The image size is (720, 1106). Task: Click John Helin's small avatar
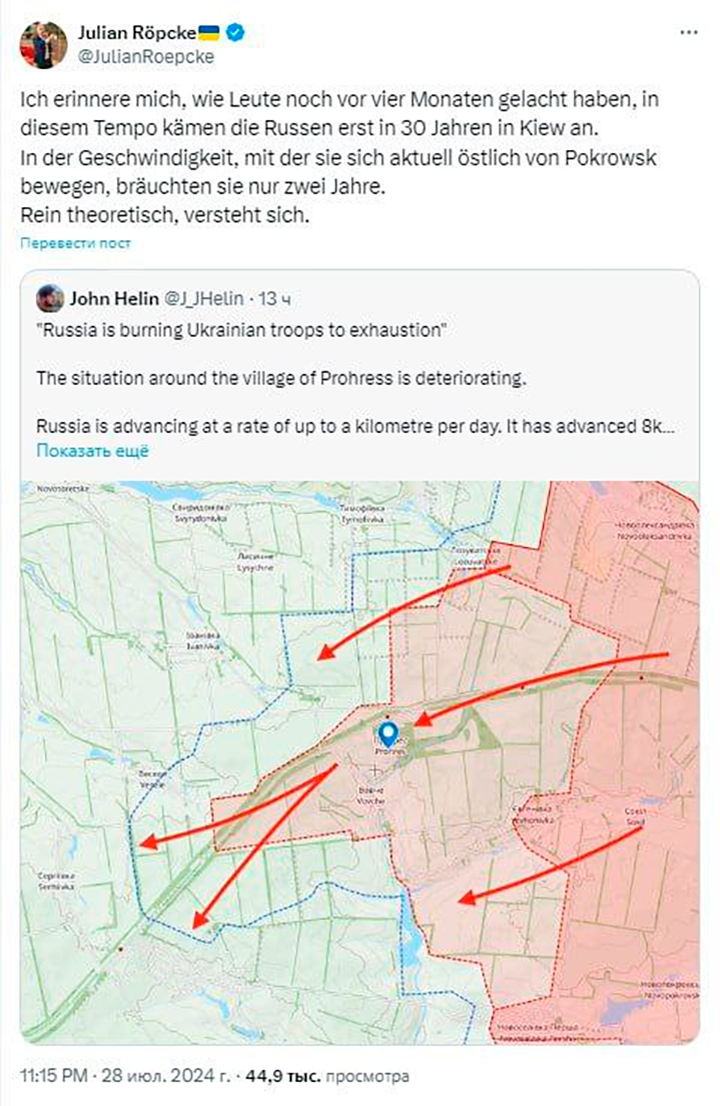click(49, 299)
